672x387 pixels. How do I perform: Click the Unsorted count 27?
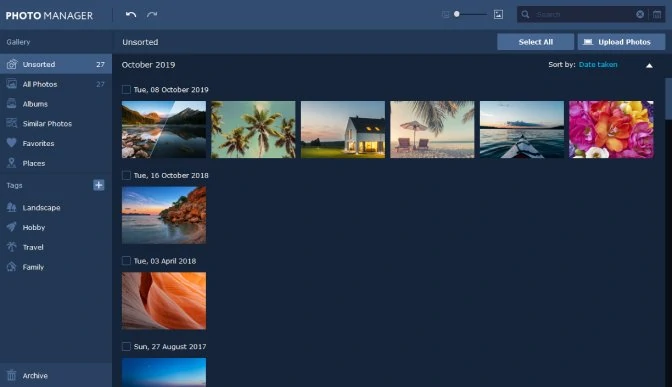(x=100, y=64)
